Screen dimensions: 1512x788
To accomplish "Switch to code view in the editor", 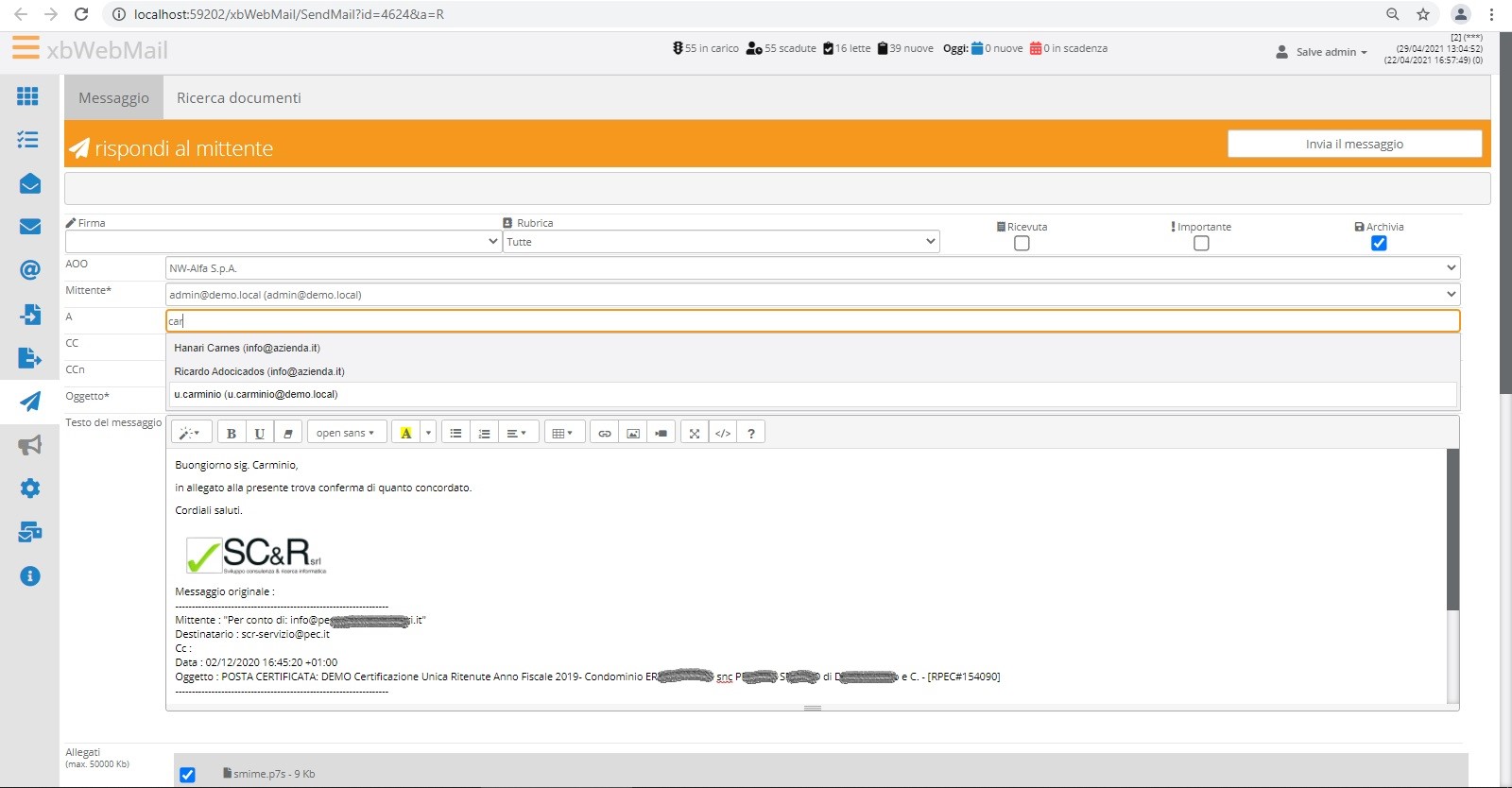I will point(723,433).
